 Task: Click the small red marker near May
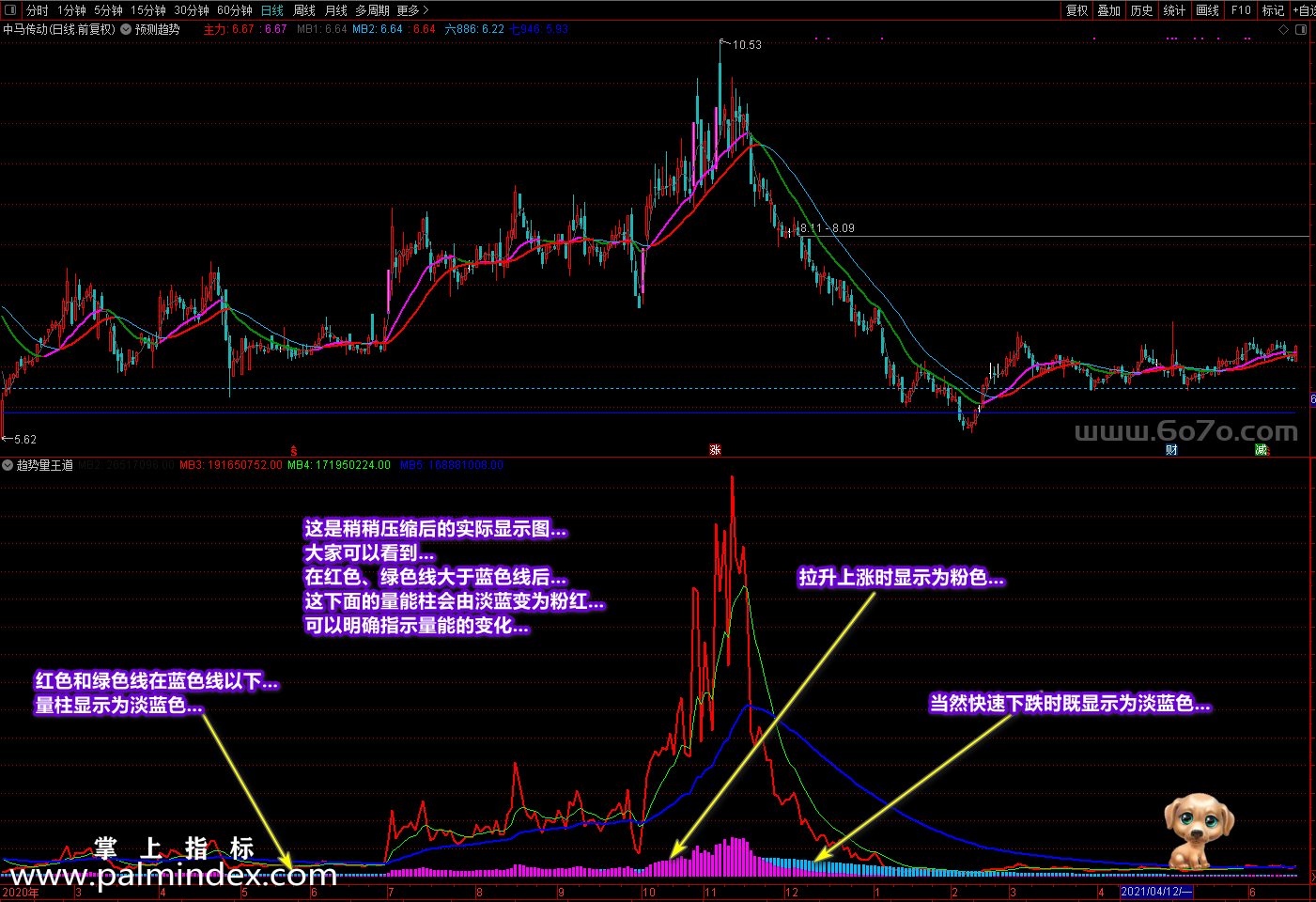pyautogui.click(x=293, y=451)
